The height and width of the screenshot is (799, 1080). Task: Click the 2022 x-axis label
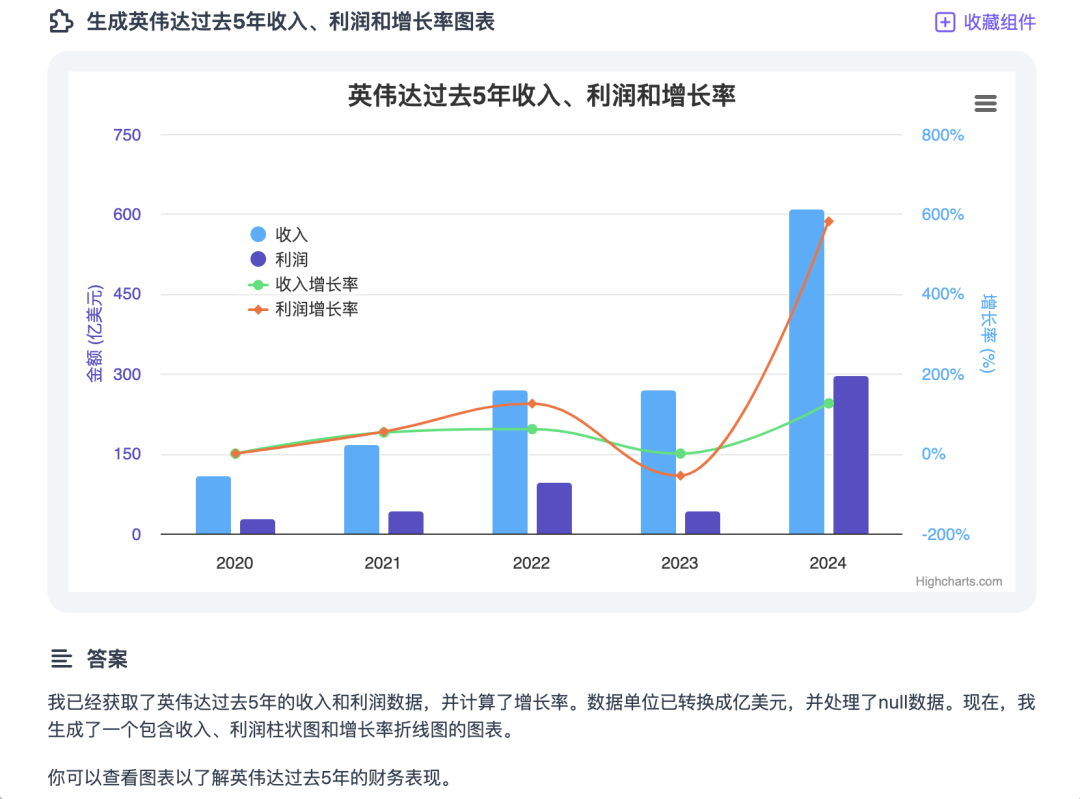point(532,563)
